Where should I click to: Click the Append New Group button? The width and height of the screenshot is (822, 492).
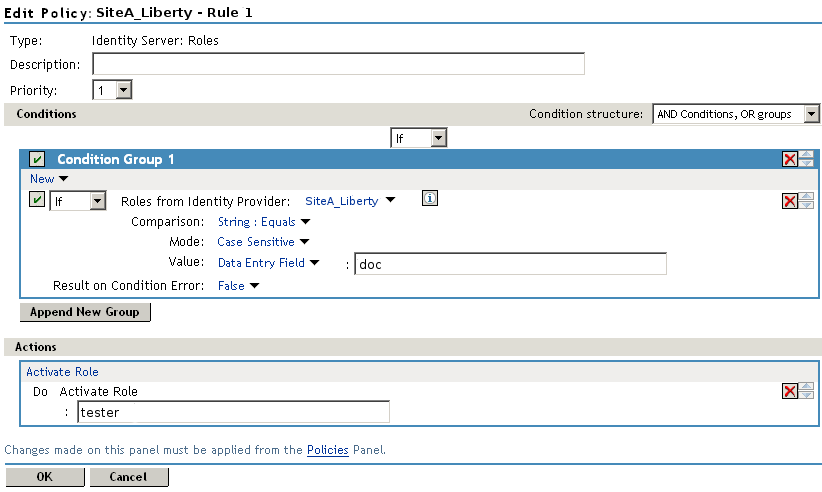click(85, 312)
